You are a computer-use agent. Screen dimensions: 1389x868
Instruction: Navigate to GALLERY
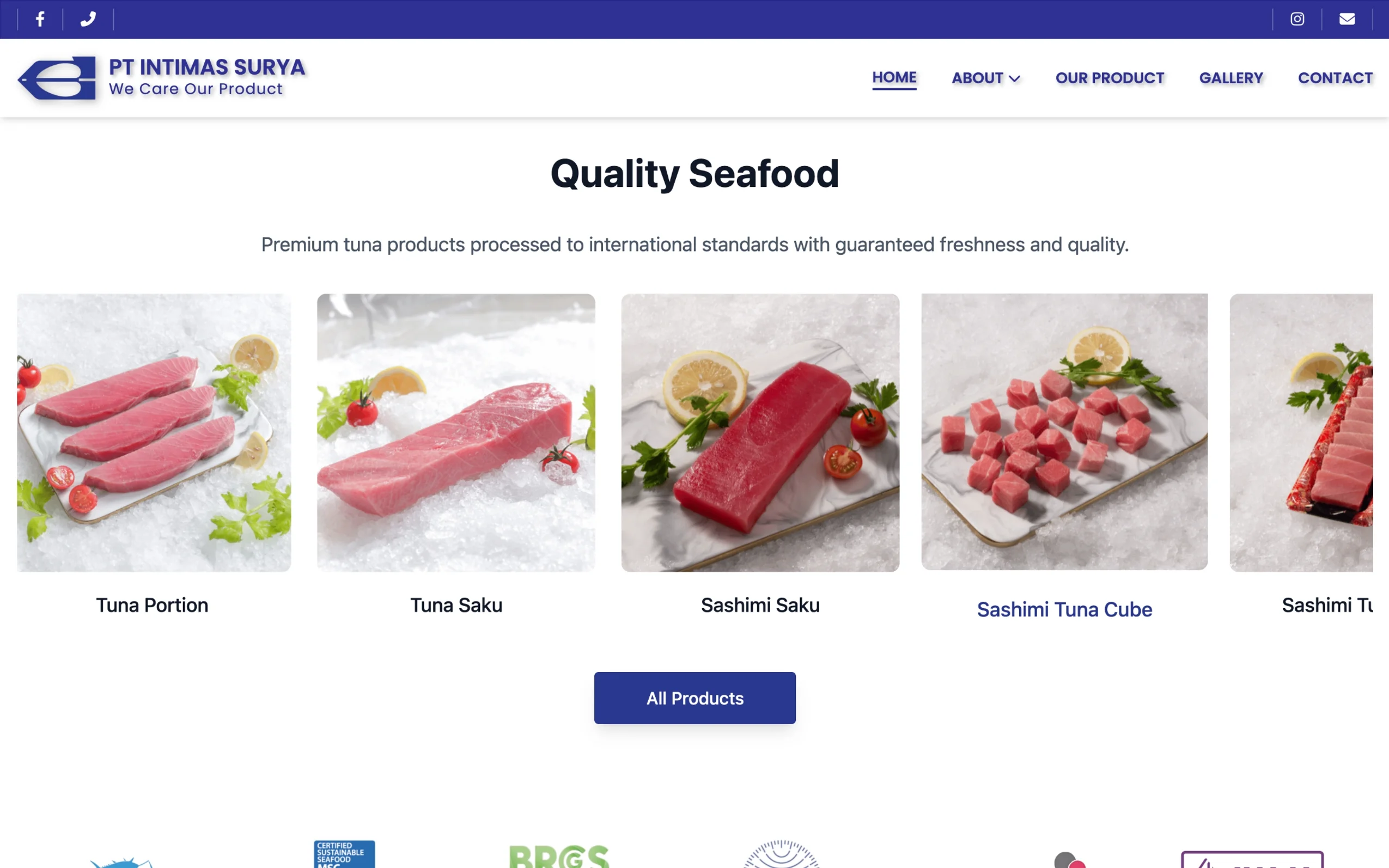(x=1231, y=78)
